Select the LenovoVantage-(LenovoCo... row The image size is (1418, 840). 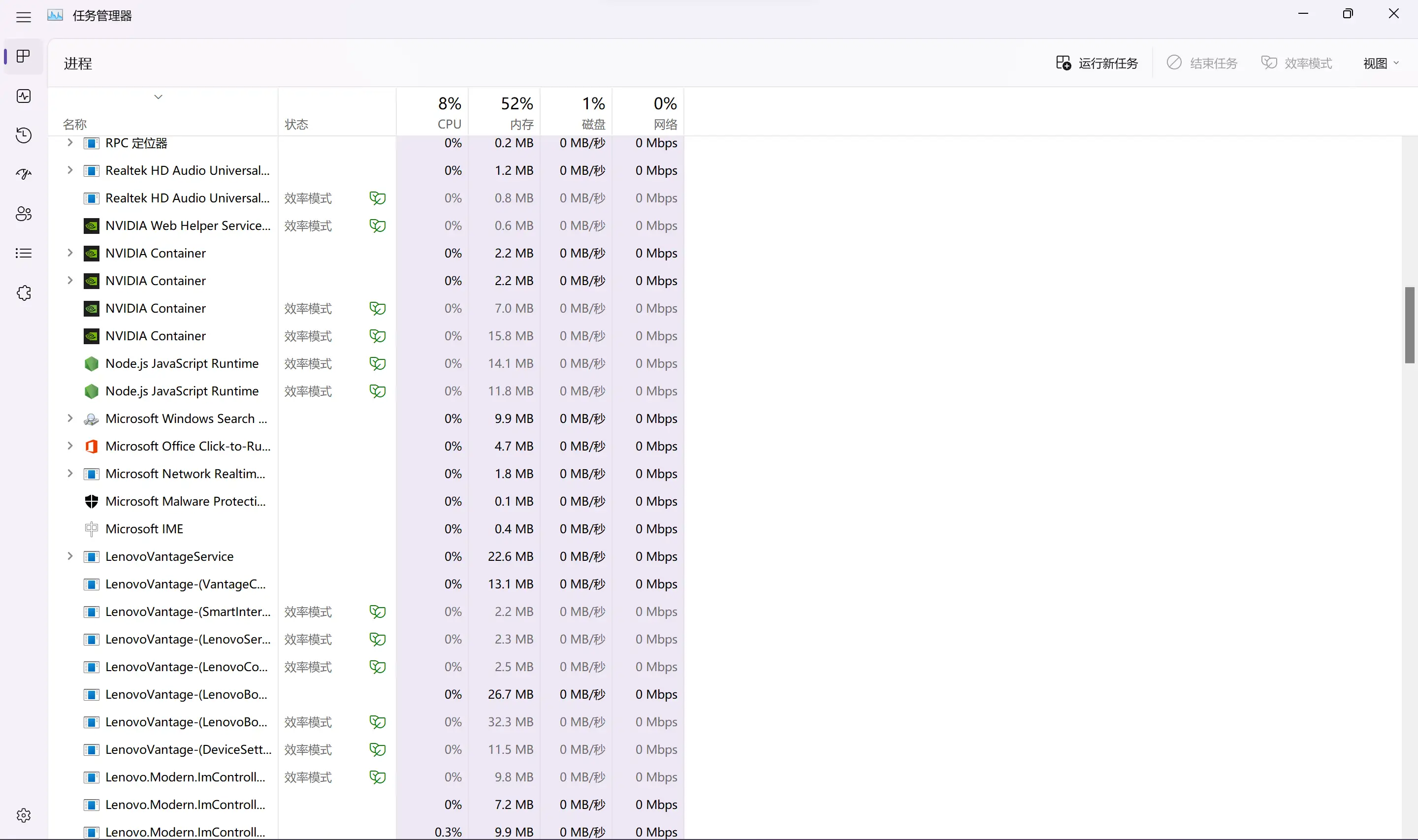(366, 667)
